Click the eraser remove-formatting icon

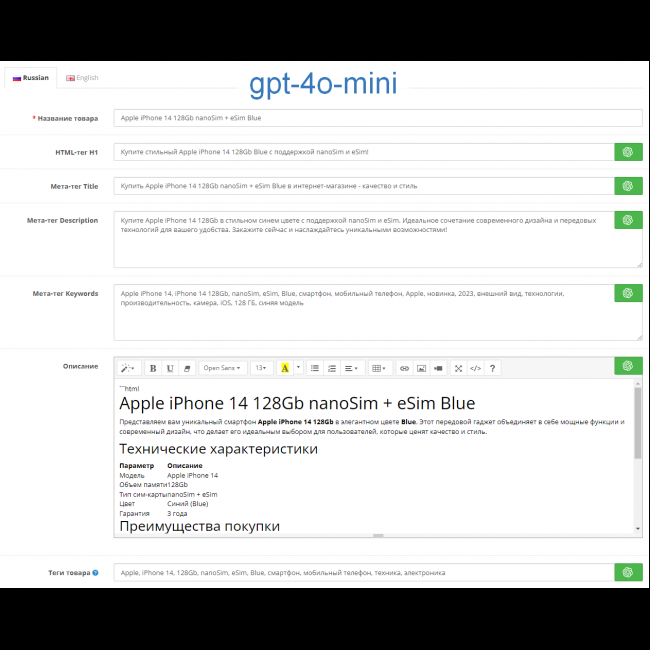(x=187, y=368)
